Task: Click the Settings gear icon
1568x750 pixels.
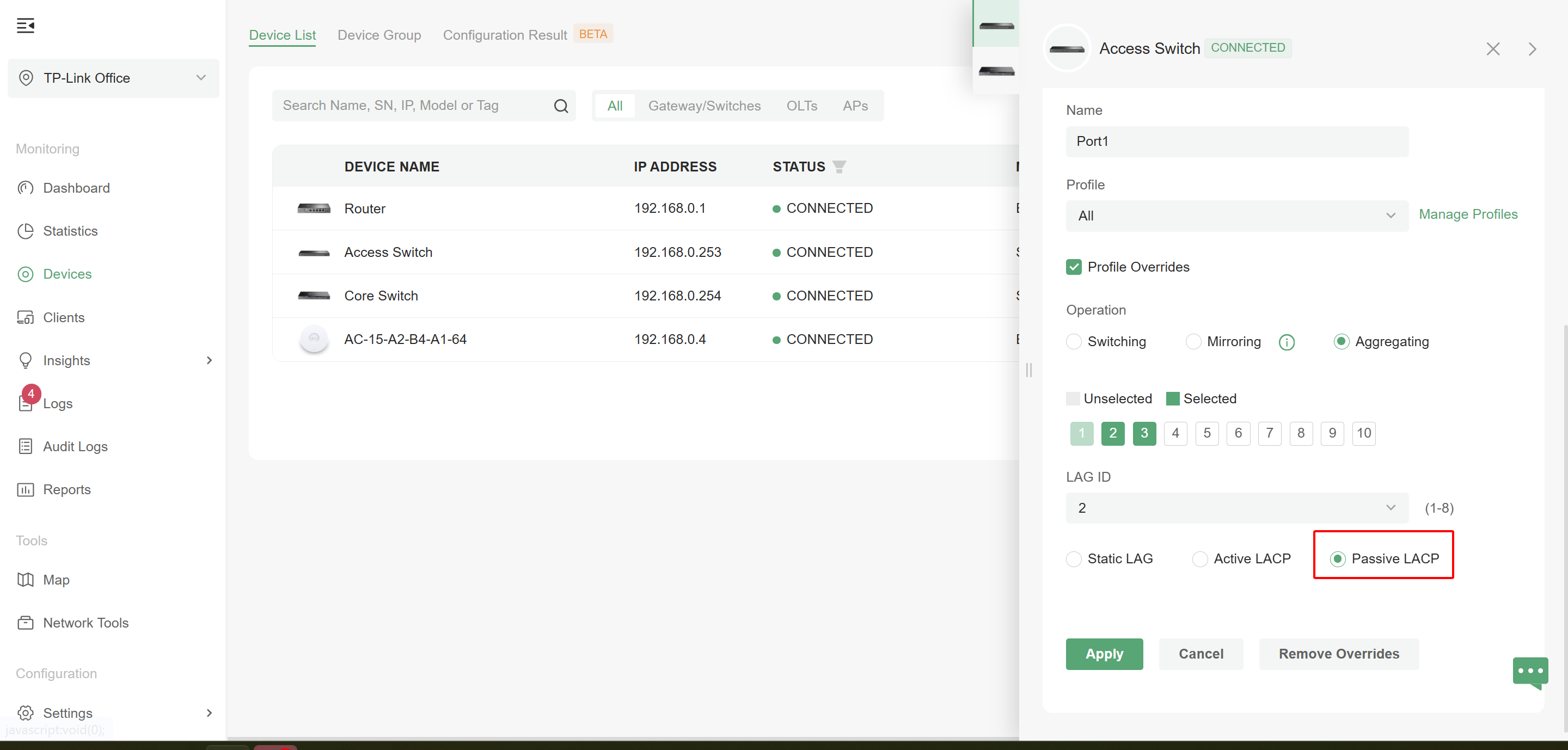Action: 26,713
